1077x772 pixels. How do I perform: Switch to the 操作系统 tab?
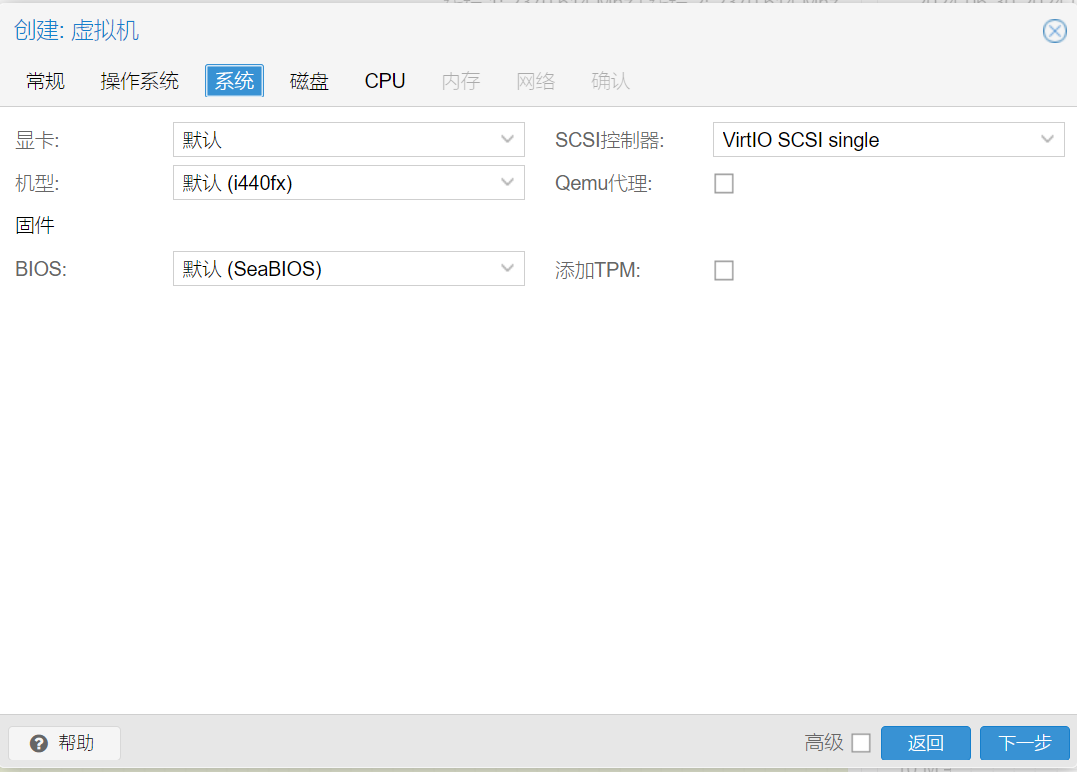[139, 81]
